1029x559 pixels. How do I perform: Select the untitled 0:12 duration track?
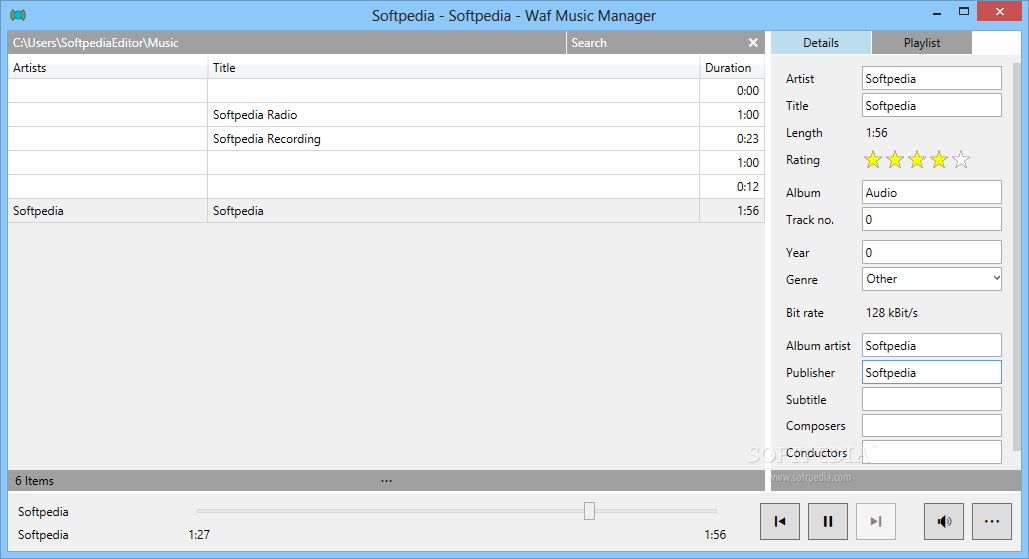tap(386, 186)
